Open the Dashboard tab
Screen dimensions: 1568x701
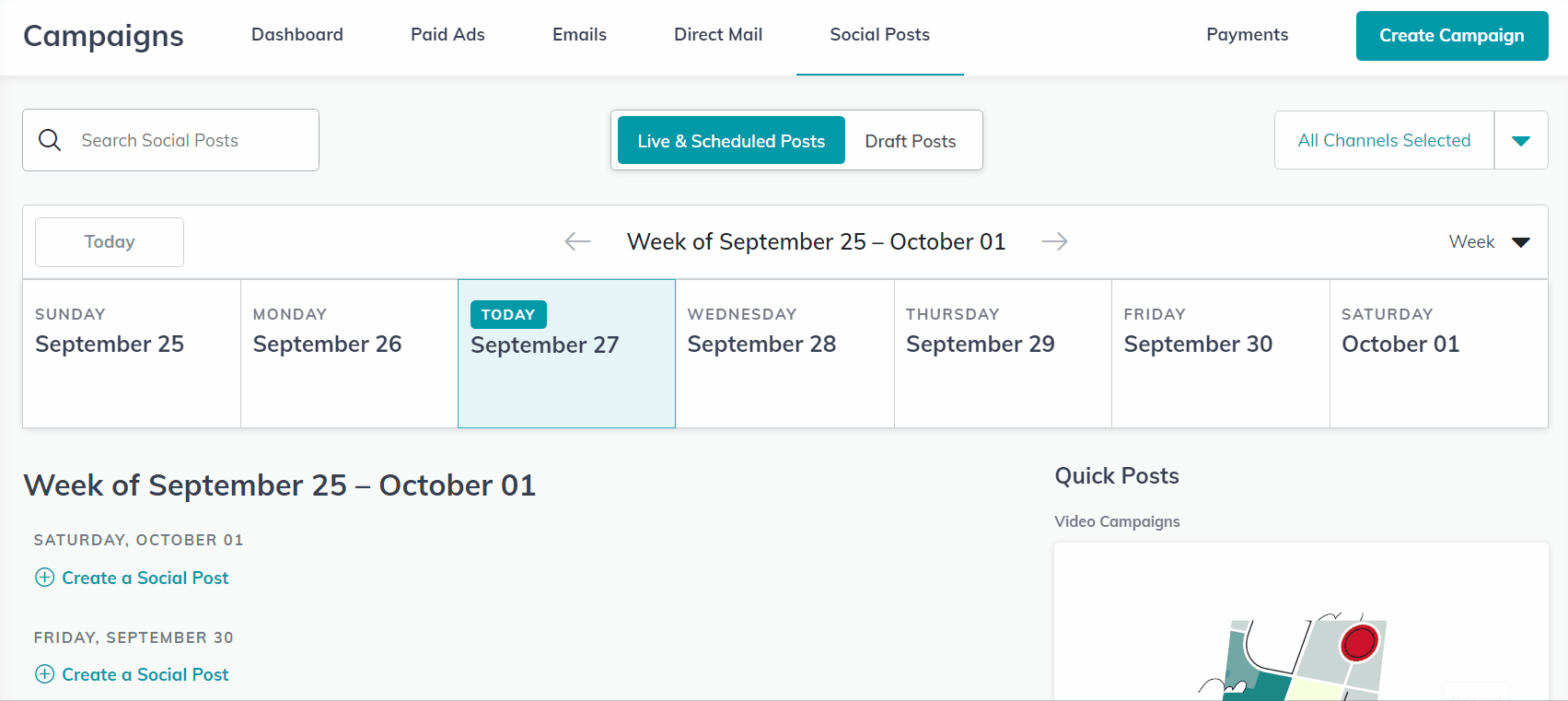tap(297, 35)
